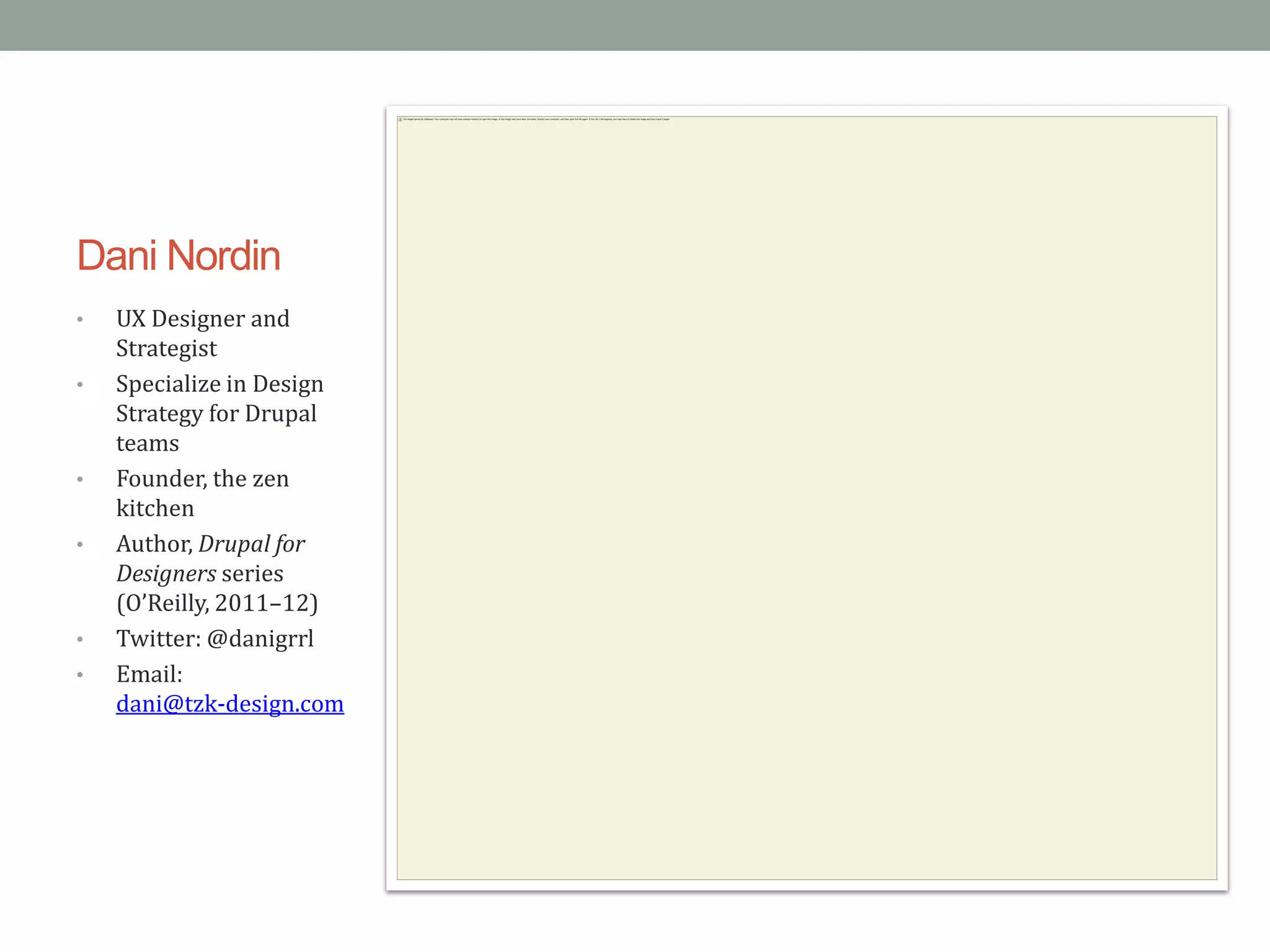Click bullet dot beside 'Author, Drupal for'
The height and width of the screenshot is (952, 1270).
80,545
